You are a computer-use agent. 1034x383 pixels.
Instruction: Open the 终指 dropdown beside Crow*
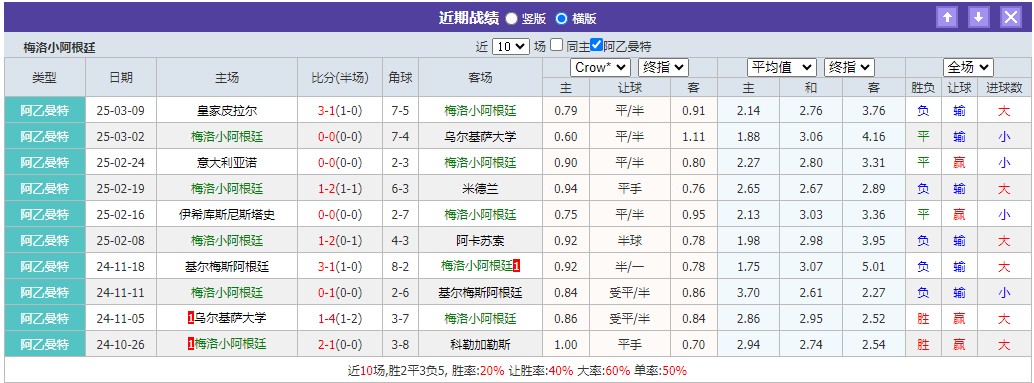point(663,67)
